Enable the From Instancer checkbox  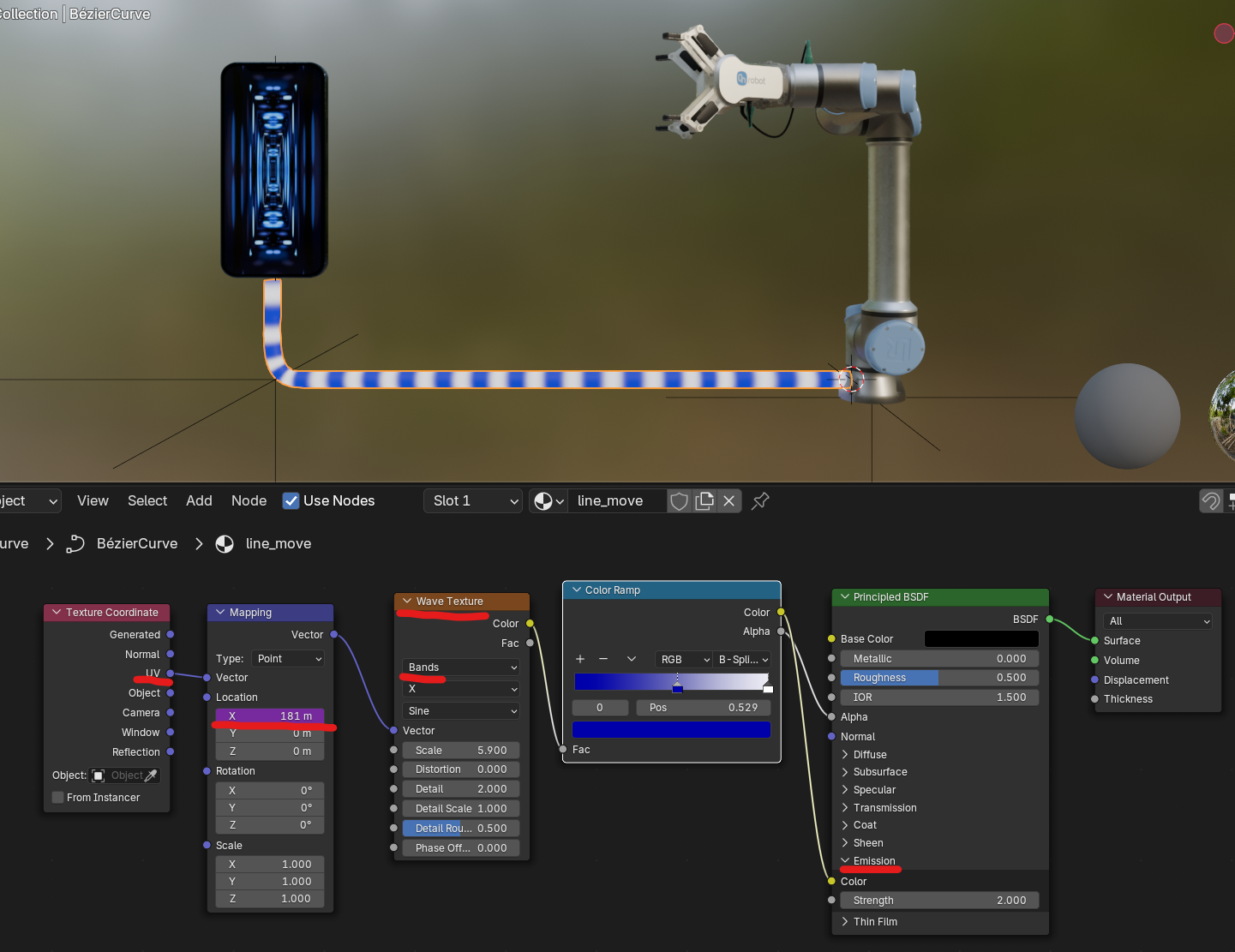tap(58, 798)
